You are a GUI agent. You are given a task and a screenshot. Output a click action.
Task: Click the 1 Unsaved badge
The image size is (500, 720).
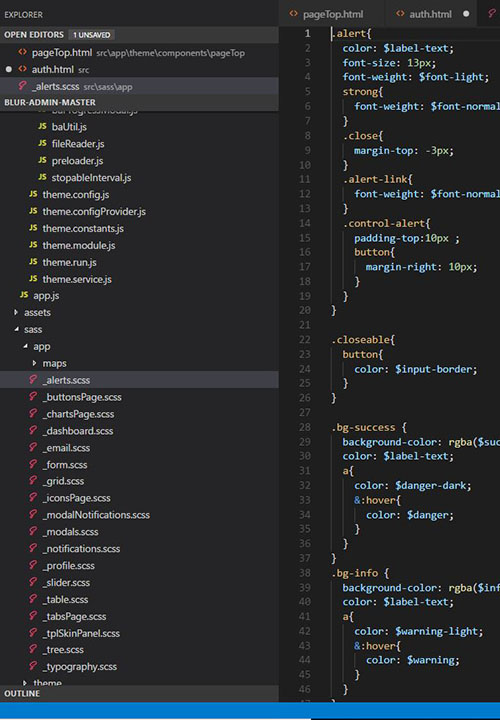(x=92, y=35)
